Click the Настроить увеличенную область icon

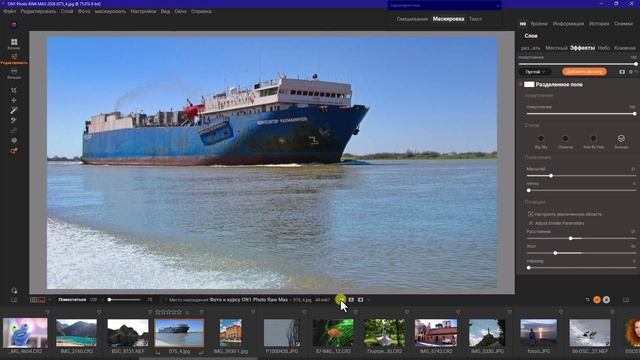point(531,214)
